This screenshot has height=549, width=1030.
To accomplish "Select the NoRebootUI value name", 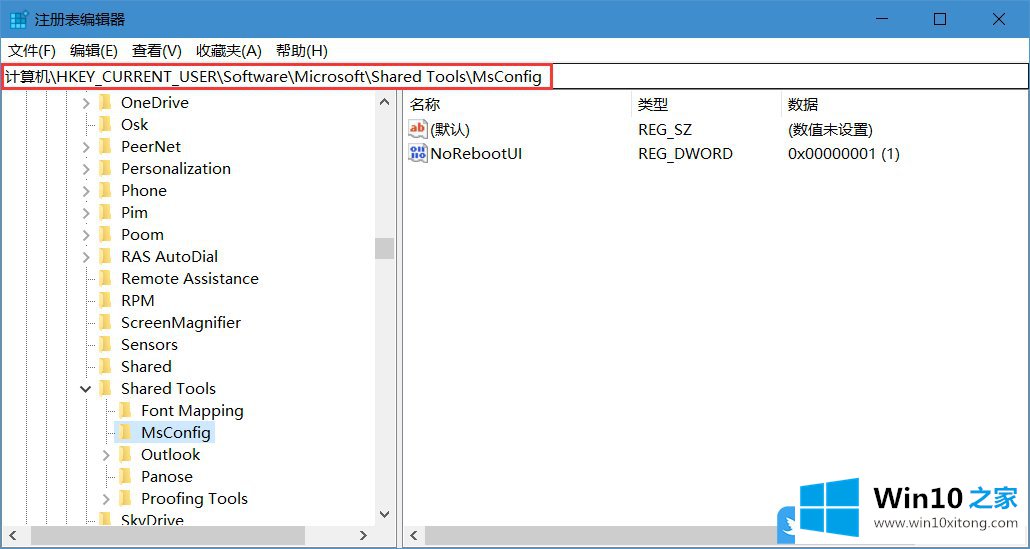I will (x=476, y=154).
